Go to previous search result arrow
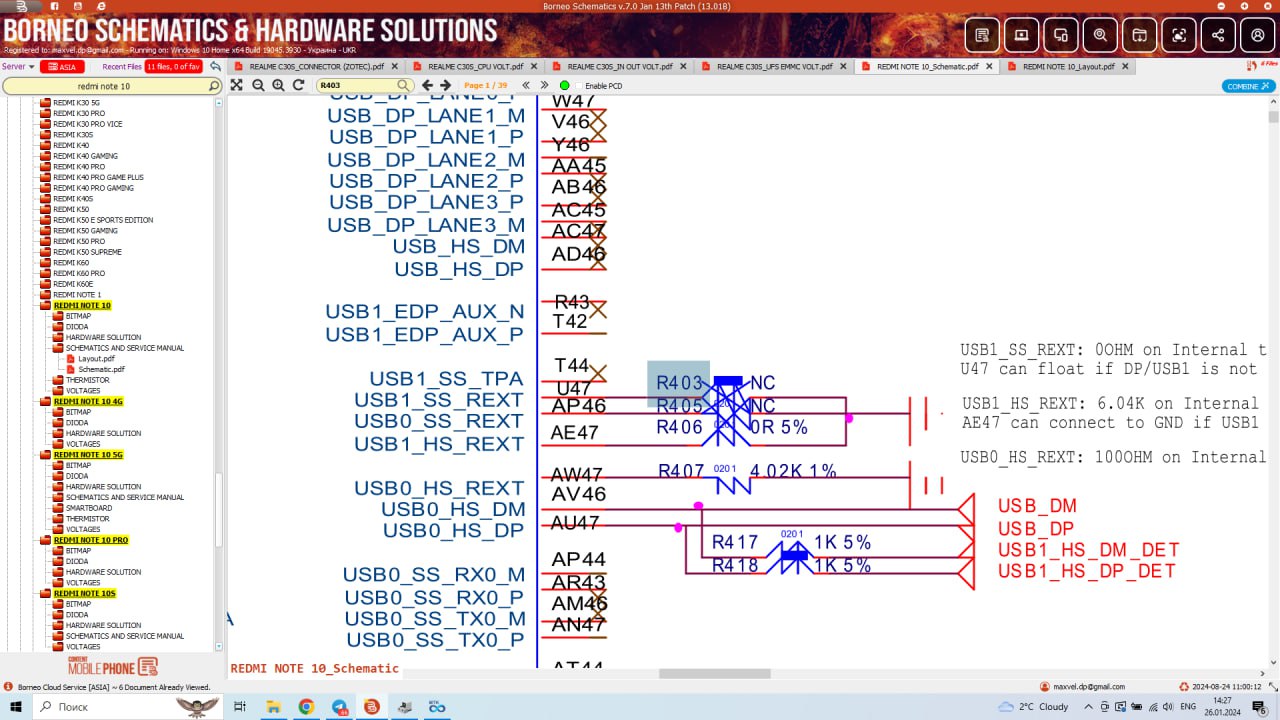 point(427,86)
